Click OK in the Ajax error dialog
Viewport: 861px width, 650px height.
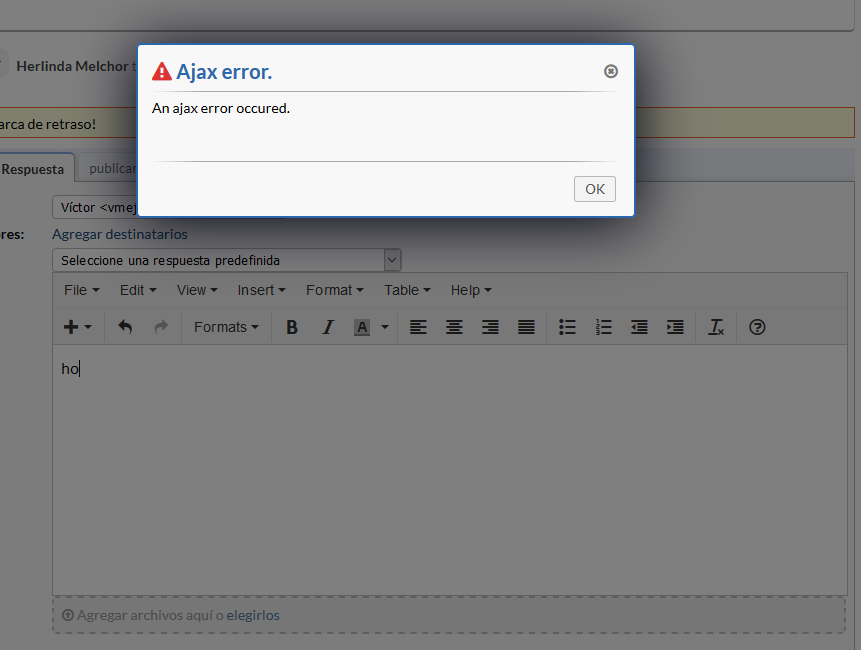tap(595, 189)
